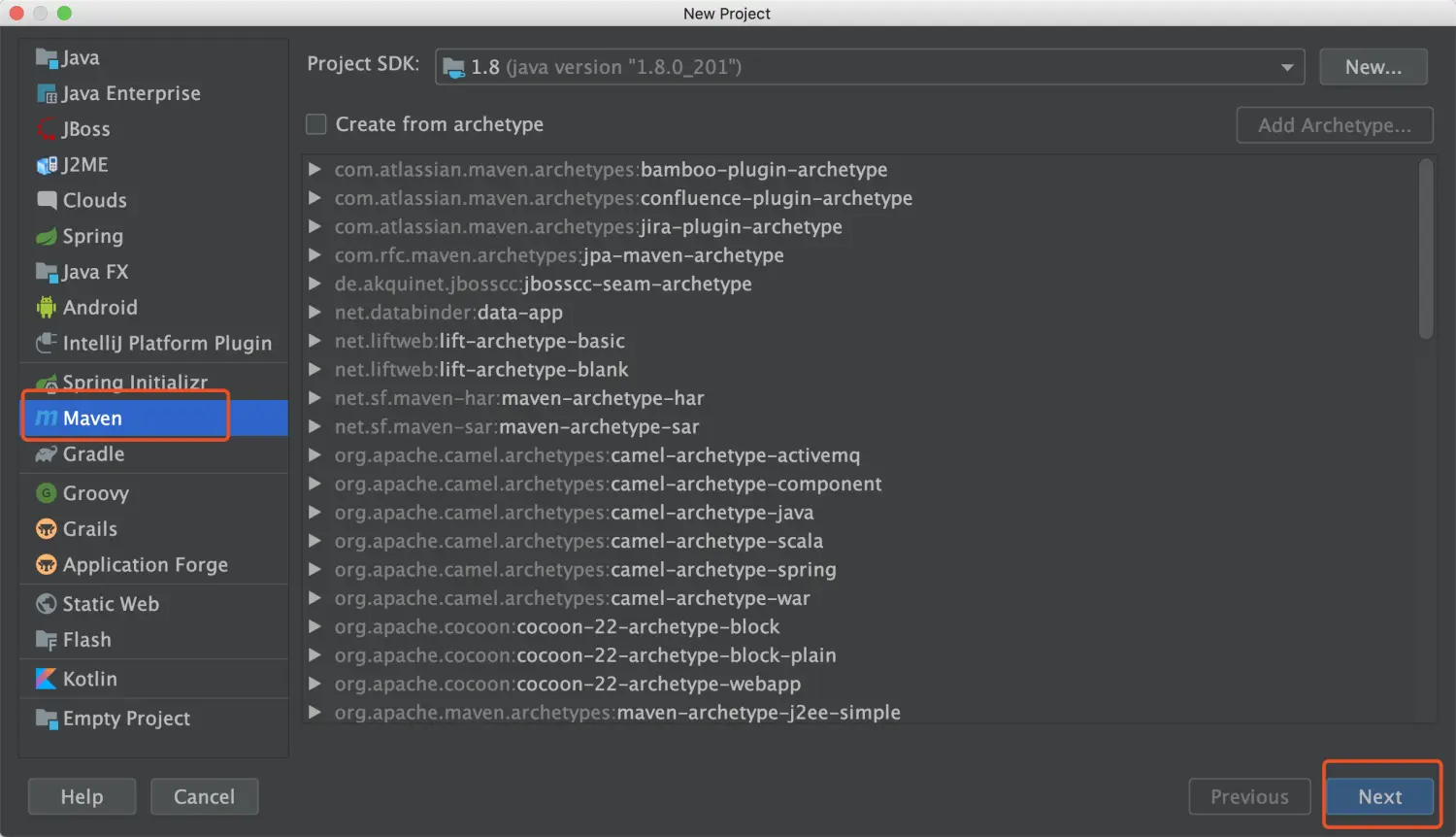Expand net.databinder data-app entry
Screen dimensions: 1456x837
click(x=314, y=313)
